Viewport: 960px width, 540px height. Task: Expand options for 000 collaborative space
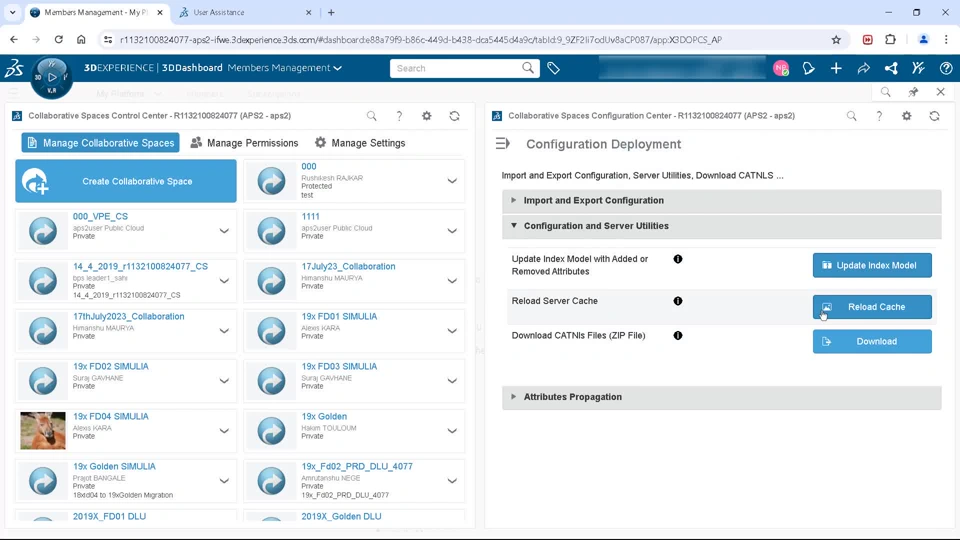coord(452,181)
